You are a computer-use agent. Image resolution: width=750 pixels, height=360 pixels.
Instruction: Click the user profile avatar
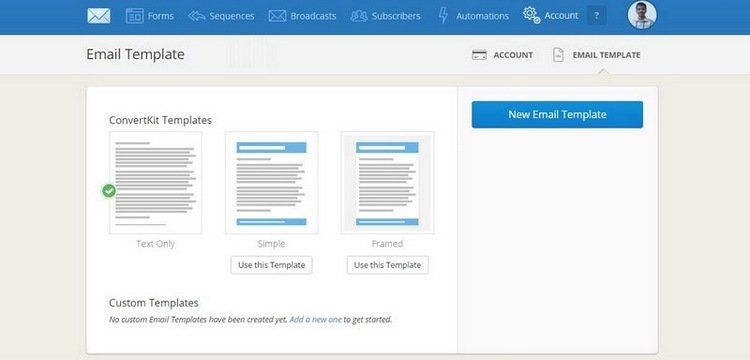coord(642,15)
